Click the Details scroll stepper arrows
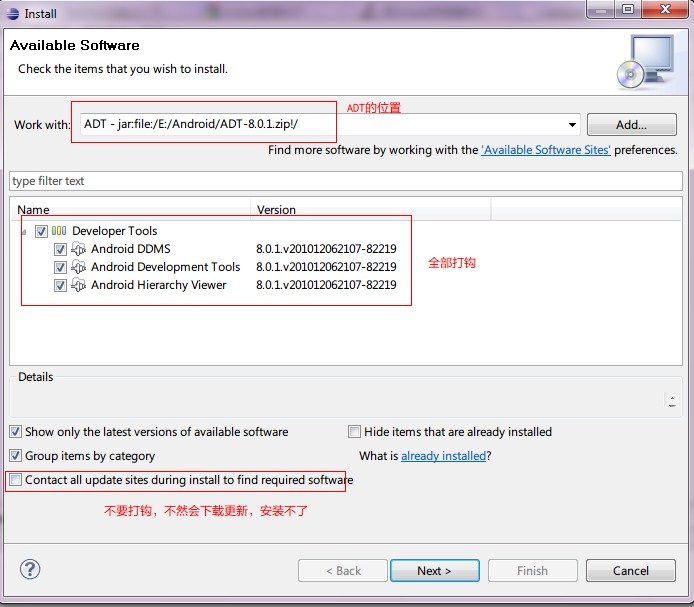 672,401
